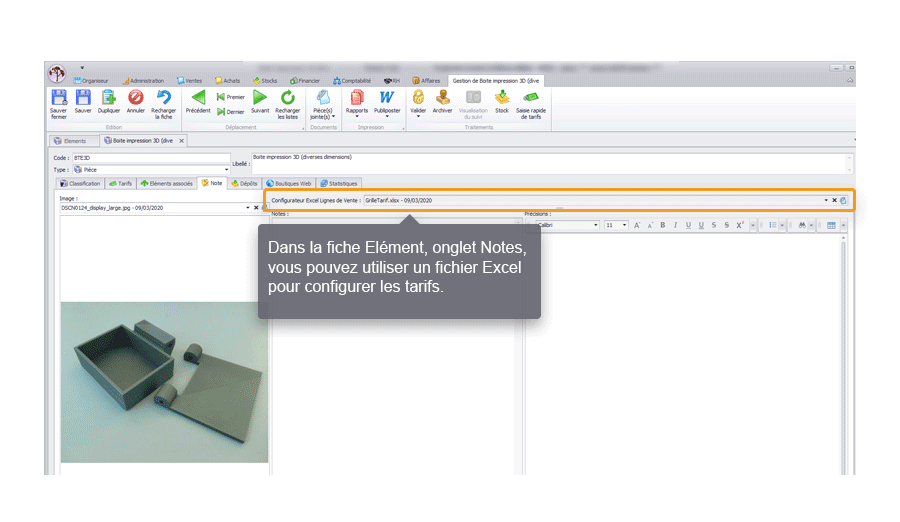Reload the form with Recharger la fiche
This screenshot has width=900, height=522.
click(x=164, y=104)
